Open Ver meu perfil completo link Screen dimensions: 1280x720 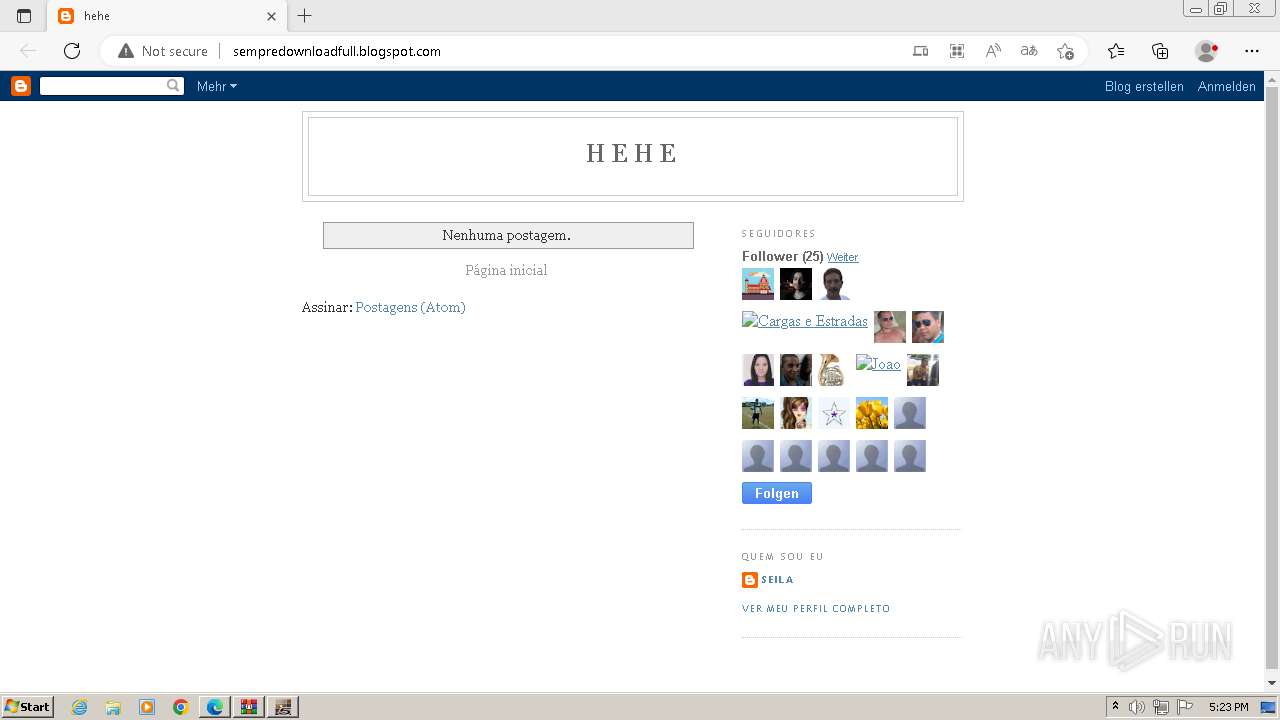pyautogui.click(x=816, y=608)
